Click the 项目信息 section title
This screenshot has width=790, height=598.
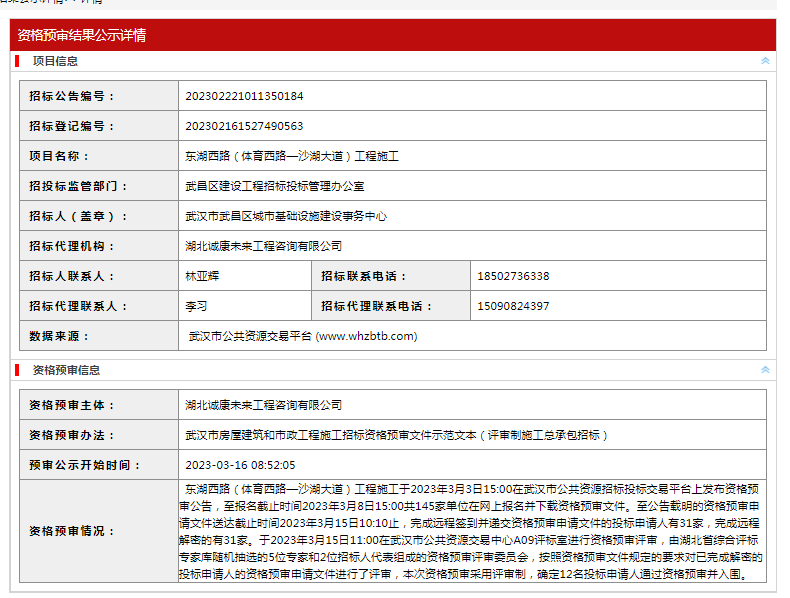click(55, 61)
